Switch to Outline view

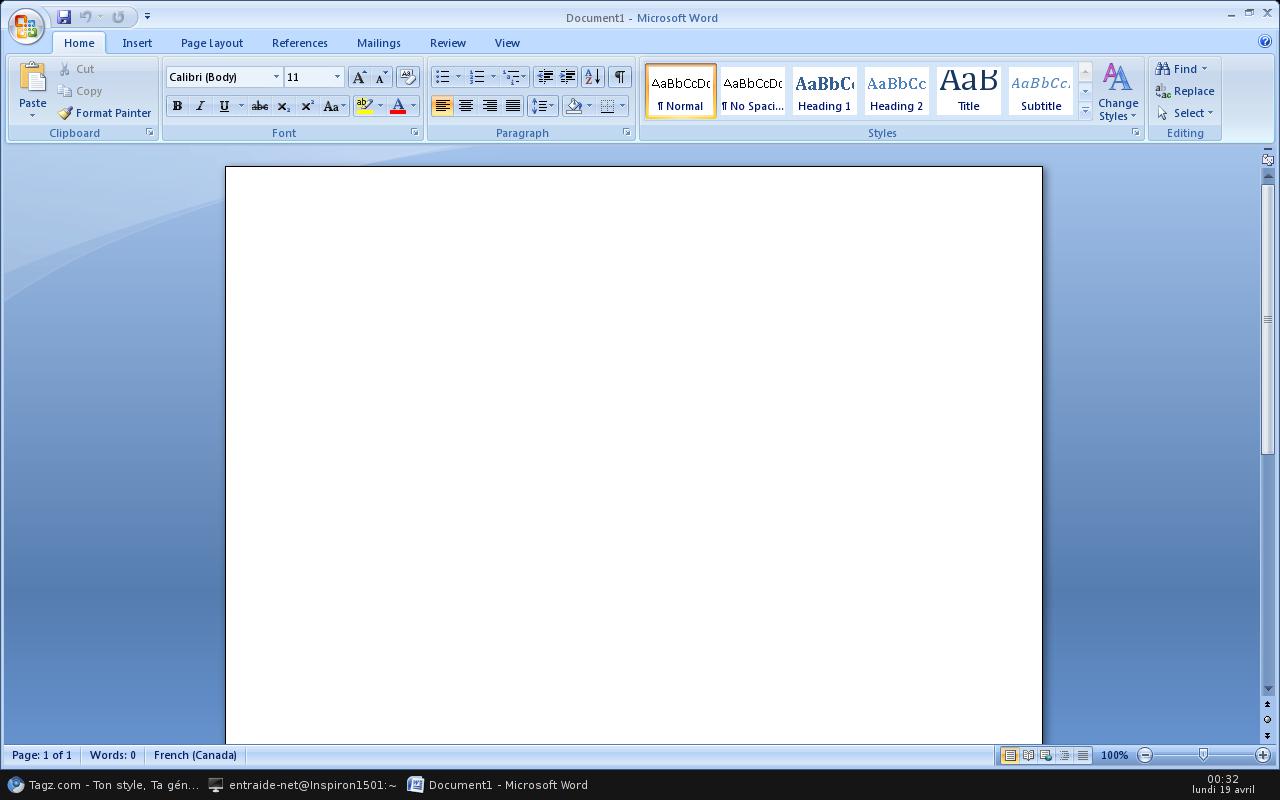point(1064,756)
